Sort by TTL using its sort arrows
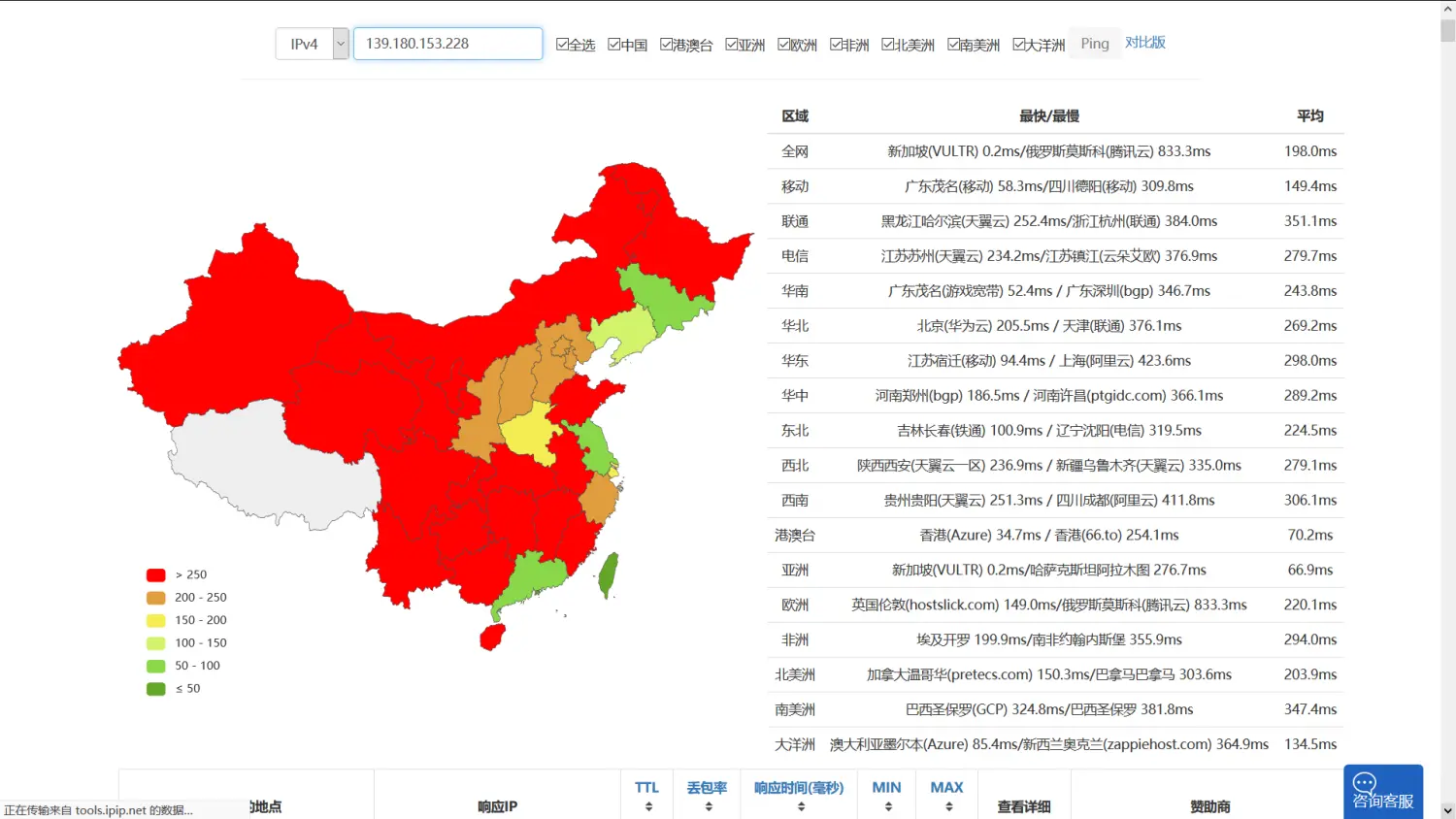 point(648,806)
